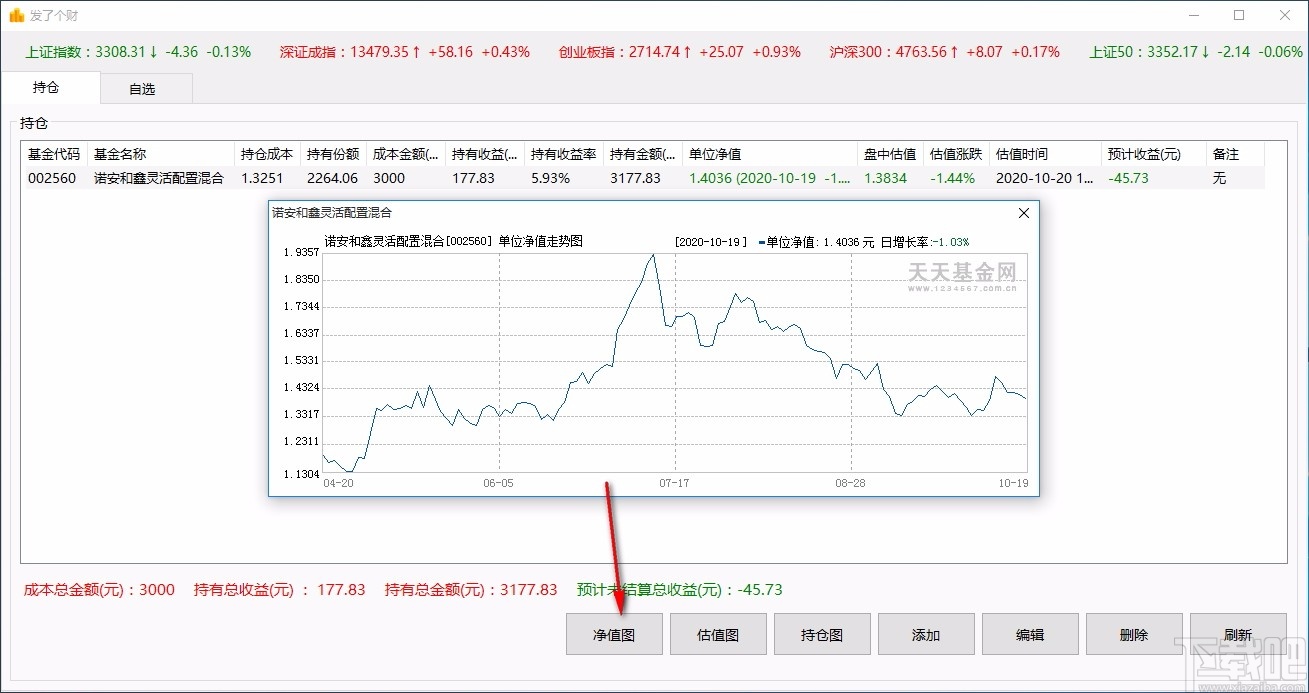This screenshot has width=1309, height=693.
Task: Switch to the 自选 tab
Action: pyautogui.click(x=145, y=88)
